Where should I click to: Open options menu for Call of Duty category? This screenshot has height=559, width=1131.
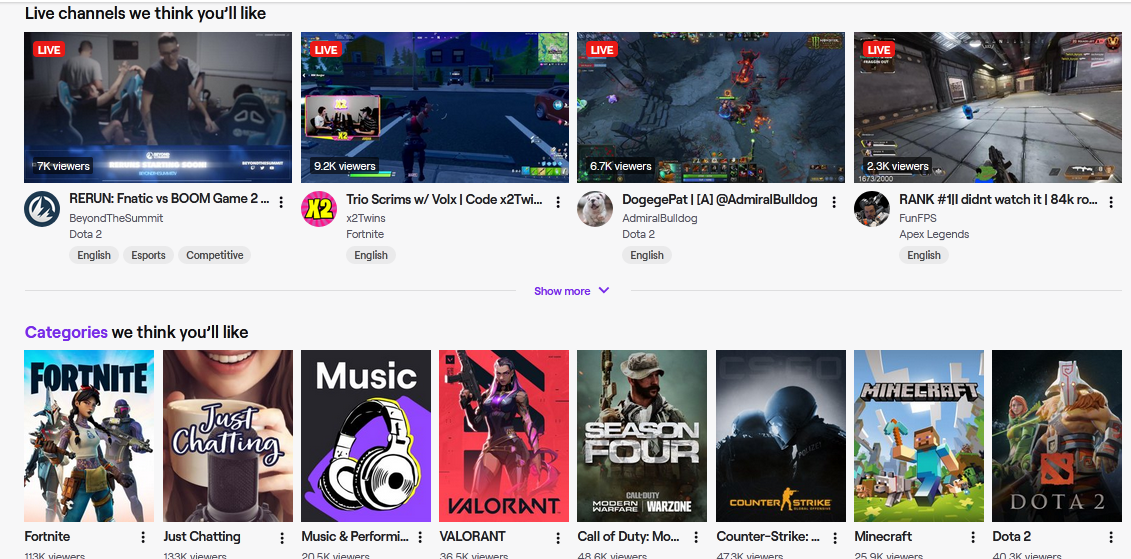(x=696, y=537)
